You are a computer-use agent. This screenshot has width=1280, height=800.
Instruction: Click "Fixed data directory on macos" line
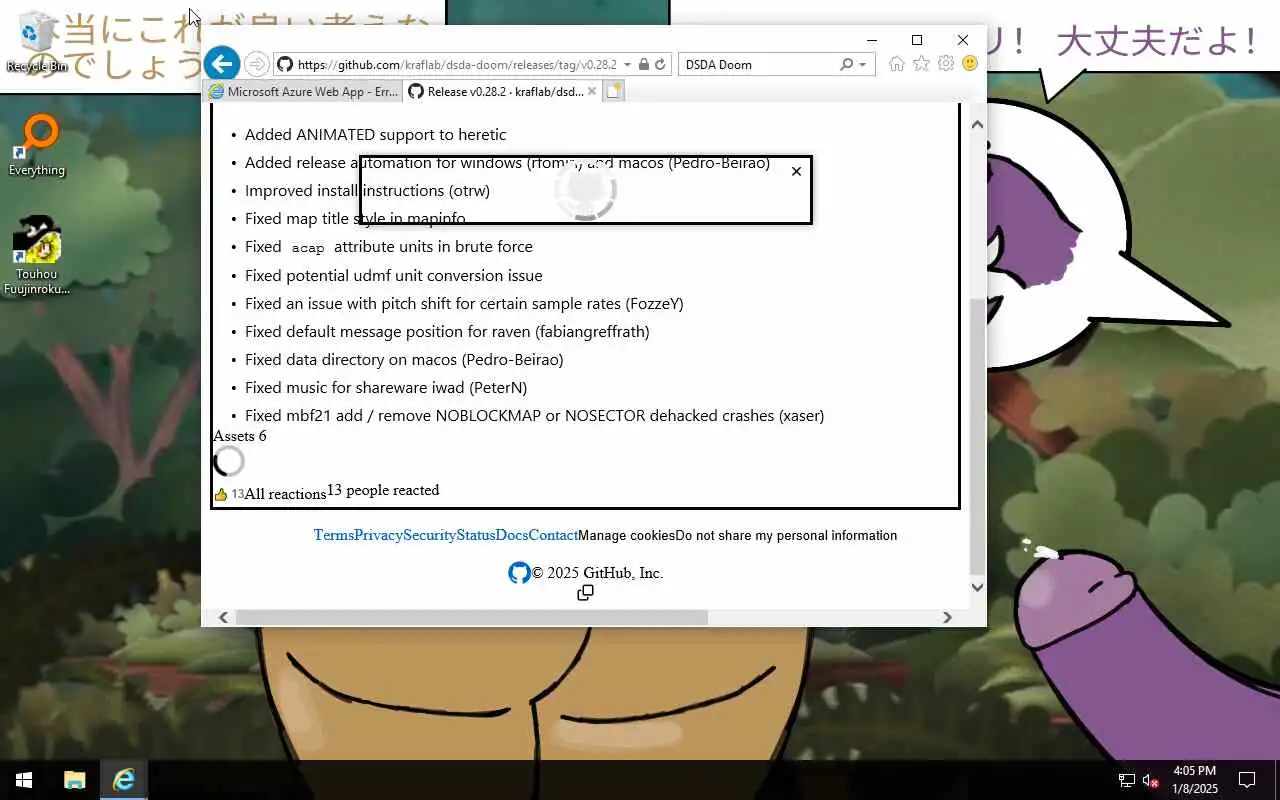(404, 359)
